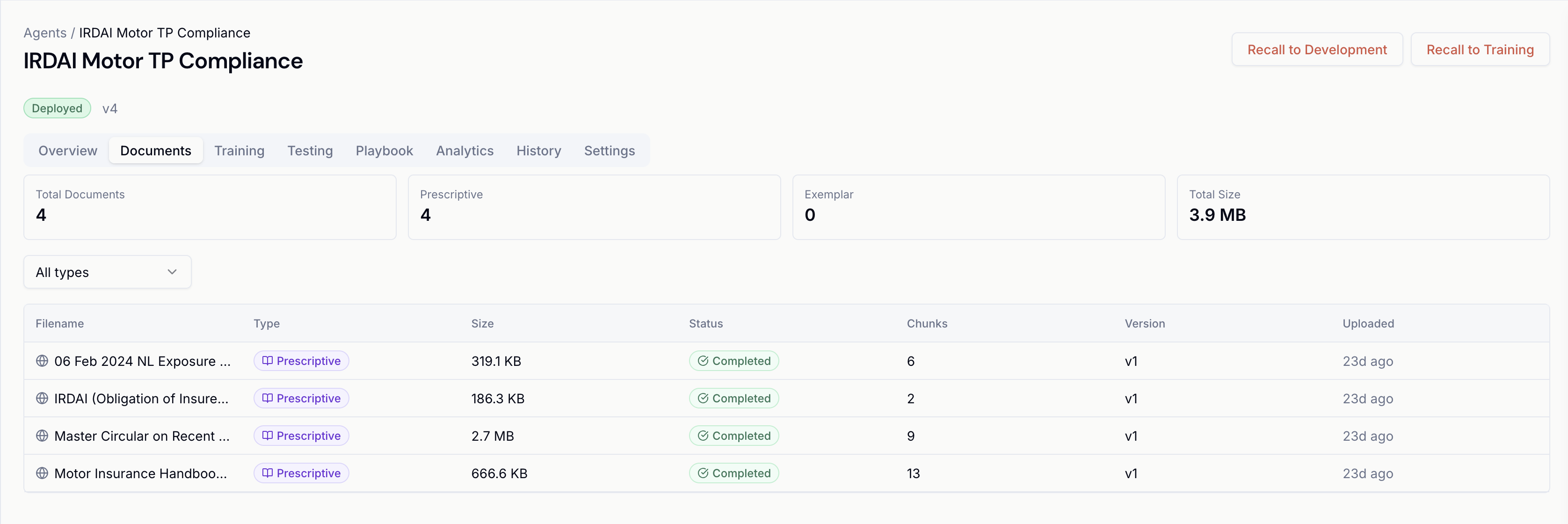Switch to the Training tab
The image size is (1568, 524).
pyautogui.click(x=239, y=151)
